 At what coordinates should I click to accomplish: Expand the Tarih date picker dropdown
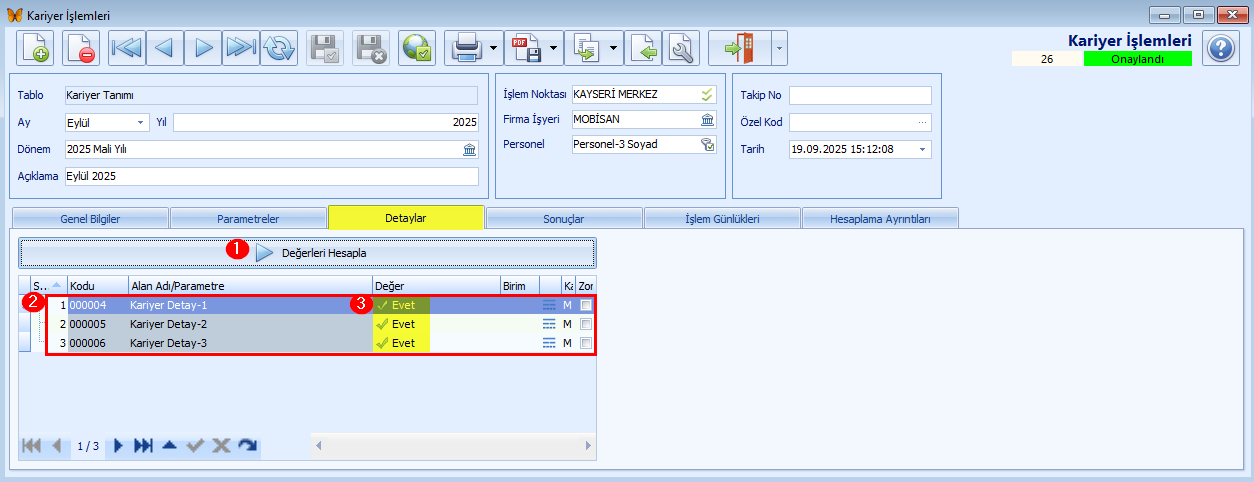click(922, 149)
